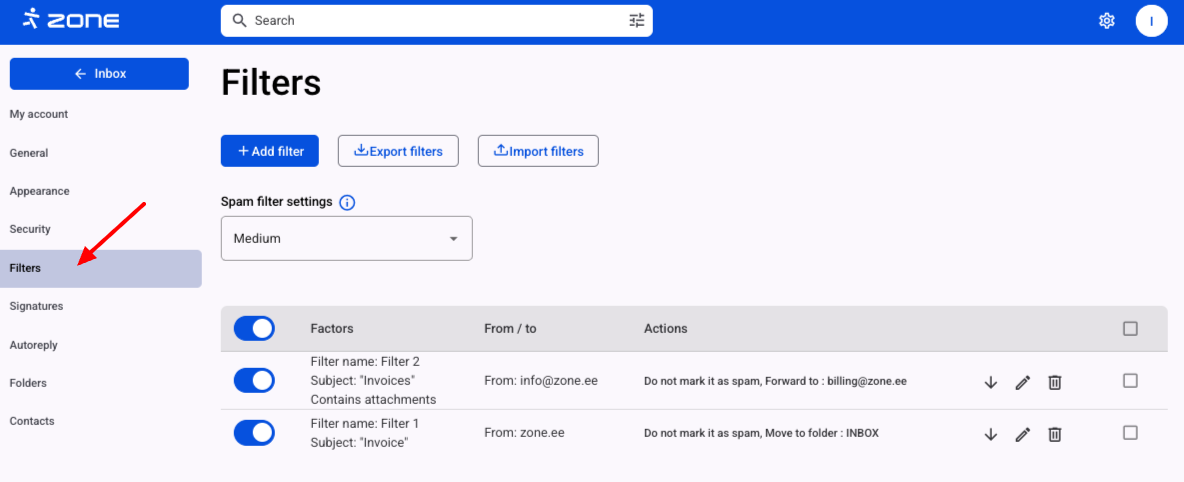
Task: Open the user avatar menu
Action: [1151, 20]
